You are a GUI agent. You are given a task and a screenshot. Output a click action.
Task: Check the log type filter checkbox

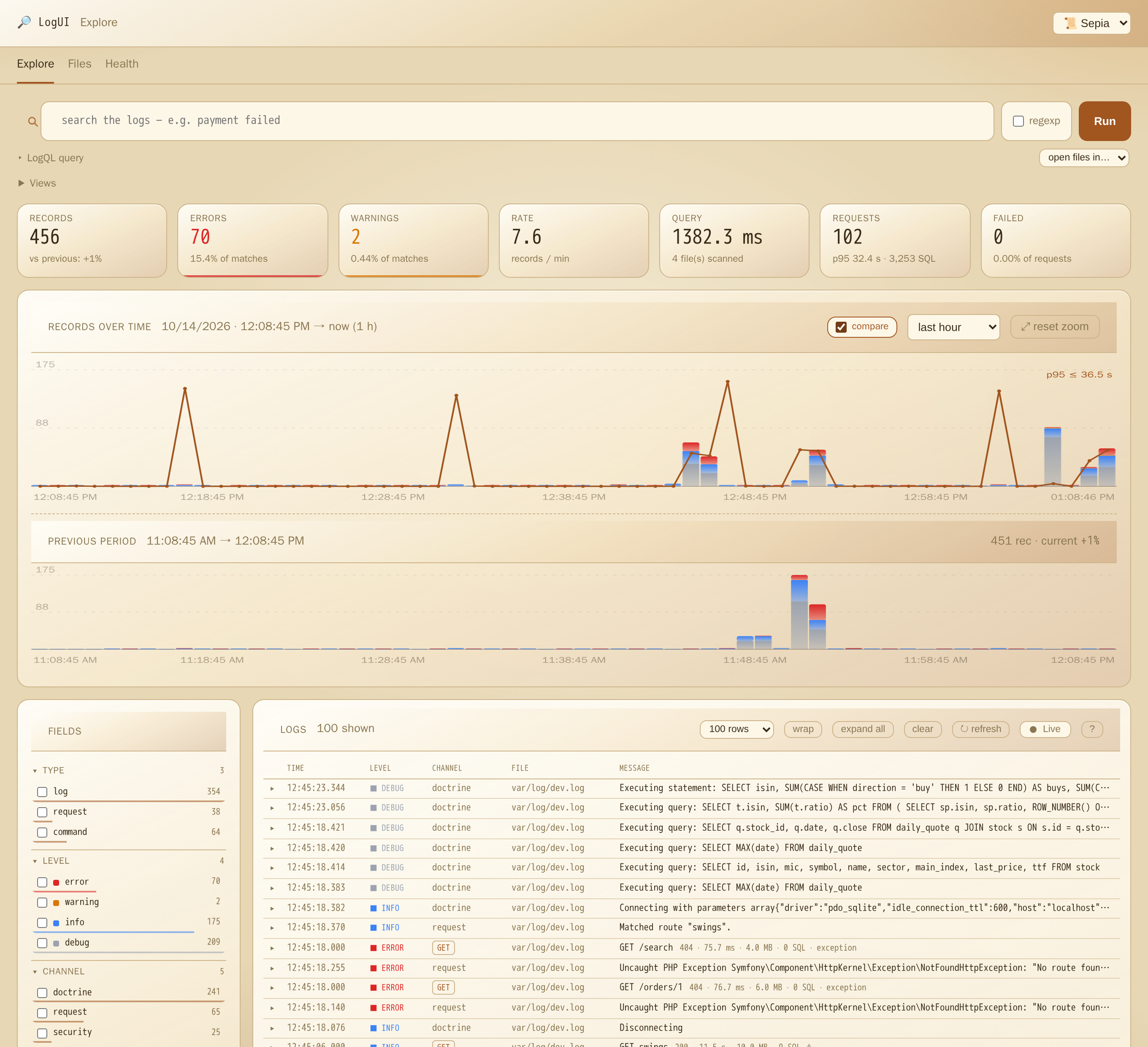point(42,792)
